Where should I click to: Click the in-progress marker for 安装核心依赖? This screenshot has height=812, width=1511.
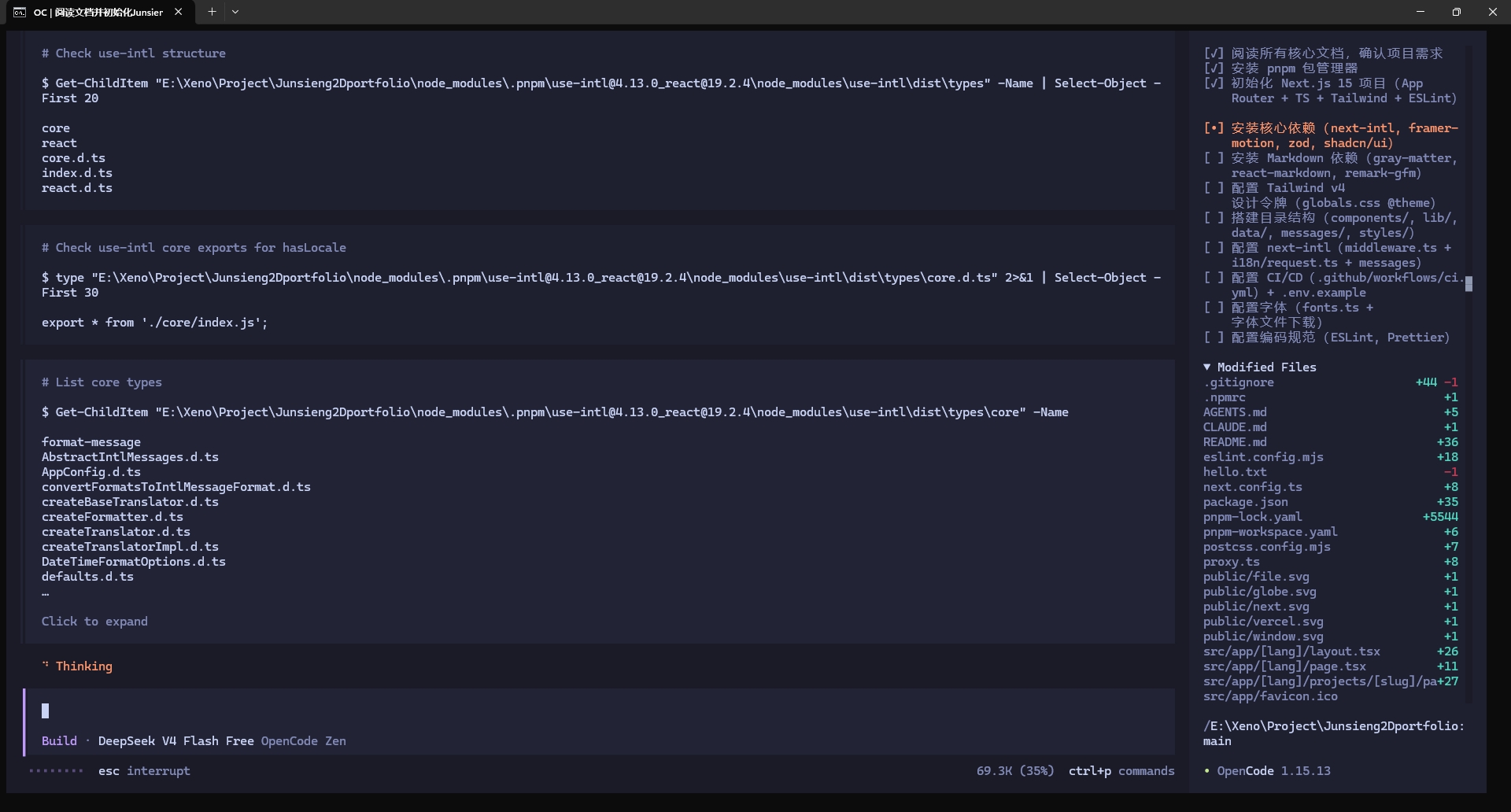(x=1214, y=128)
